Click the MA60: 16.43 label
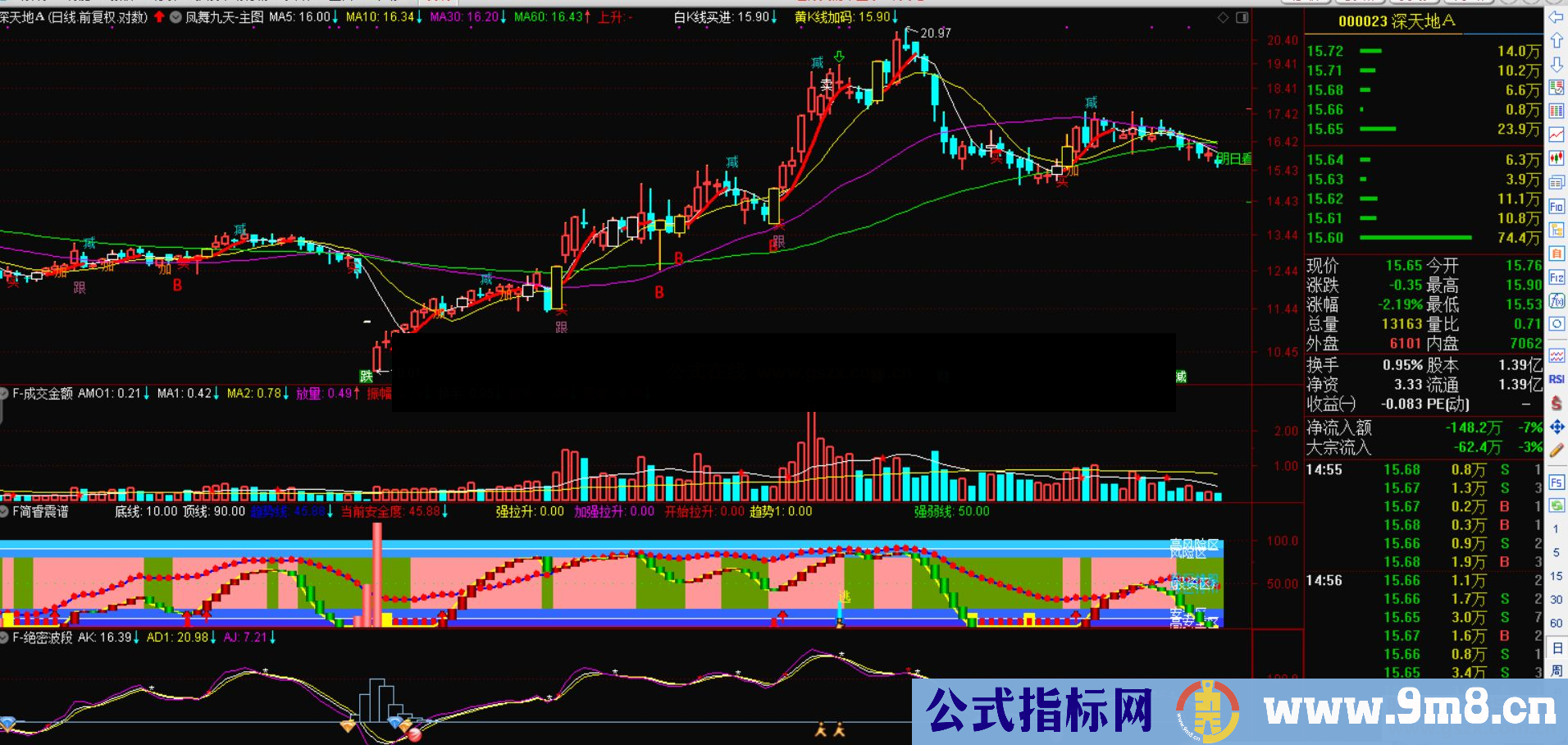 (x=548, y=16)
